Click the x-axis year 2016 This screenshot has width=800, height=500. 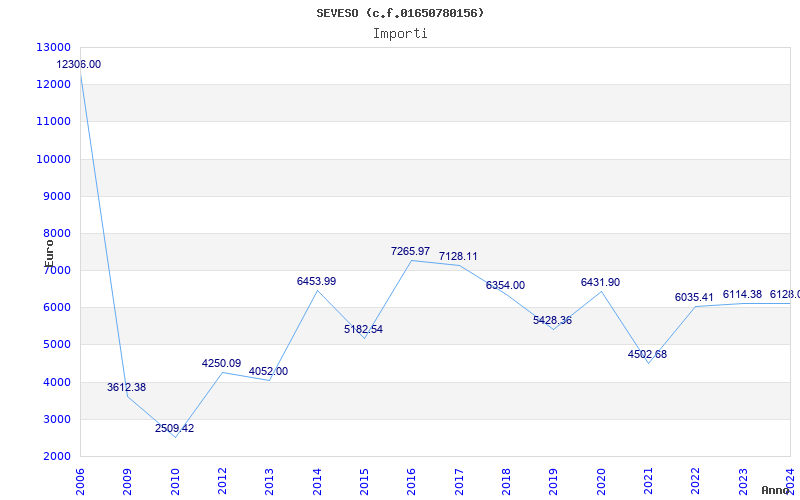(412, 481)
